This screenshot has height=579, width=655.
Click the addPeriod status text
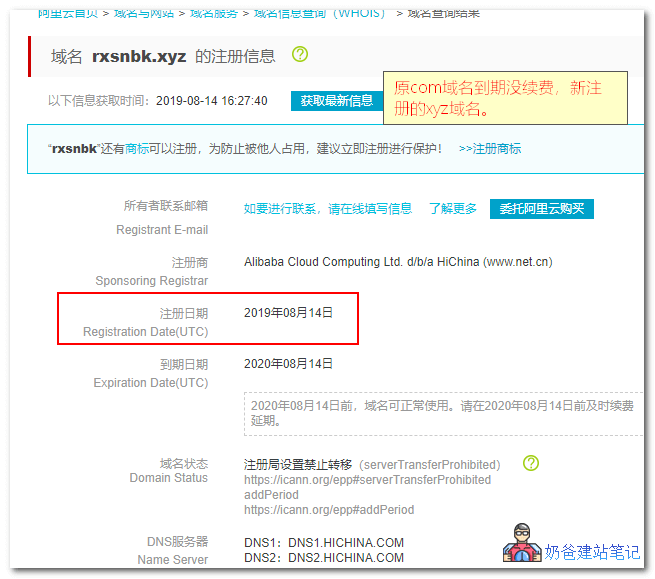[271, 495]
